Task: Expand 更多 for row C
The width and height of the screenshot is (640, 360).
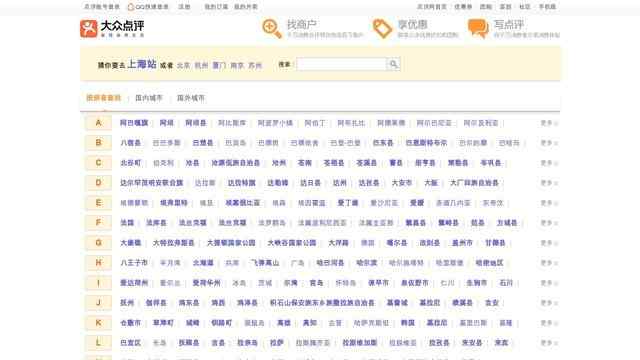Action: coord(549,163)
